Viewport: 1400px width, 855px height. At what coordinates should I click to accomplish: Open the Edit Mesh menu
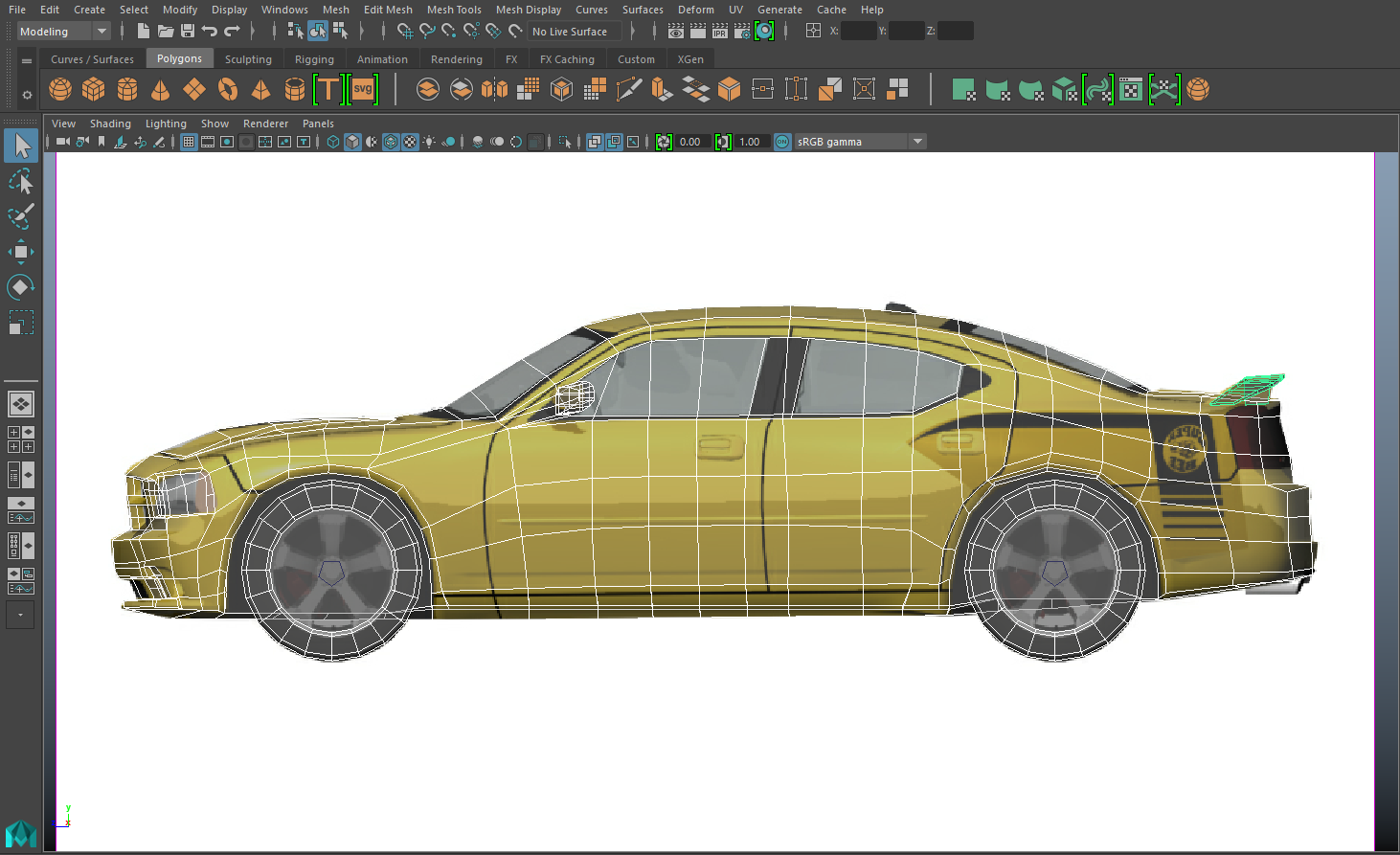click(x=388, y=10)
